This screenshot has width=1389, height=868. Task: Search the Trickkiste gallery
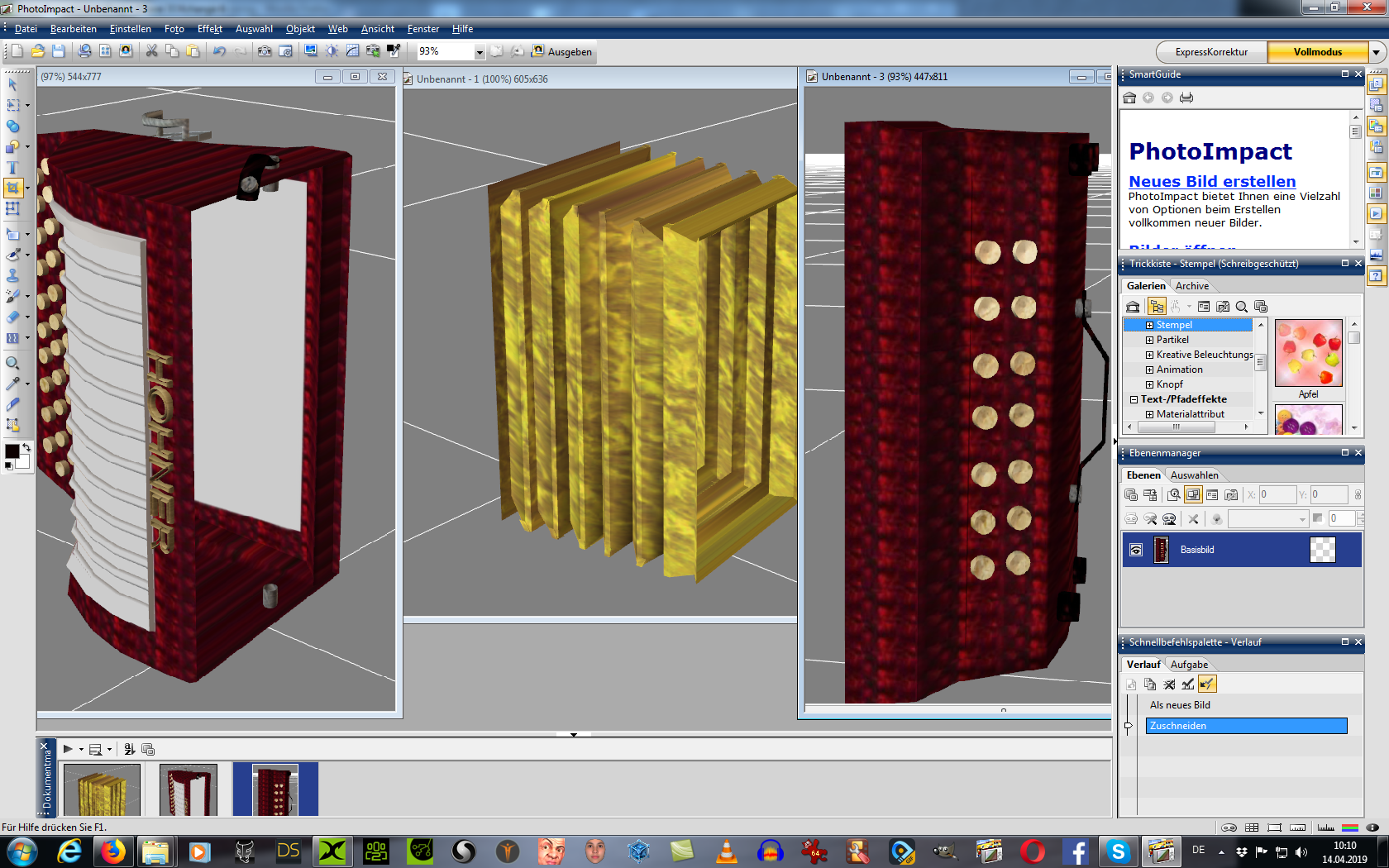(x=1242, y=307)
